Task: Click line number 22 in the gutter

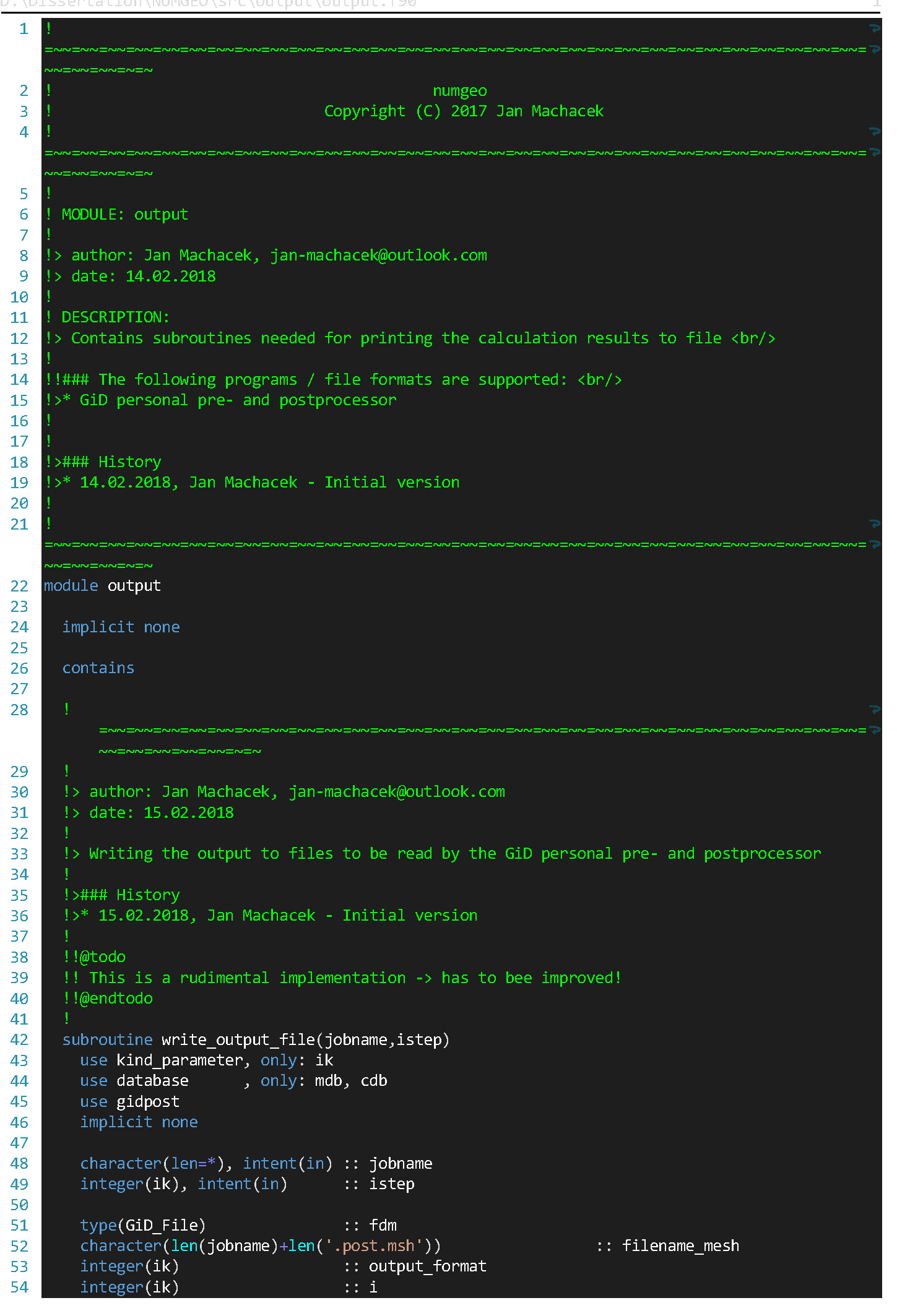Action: point(19,586)
